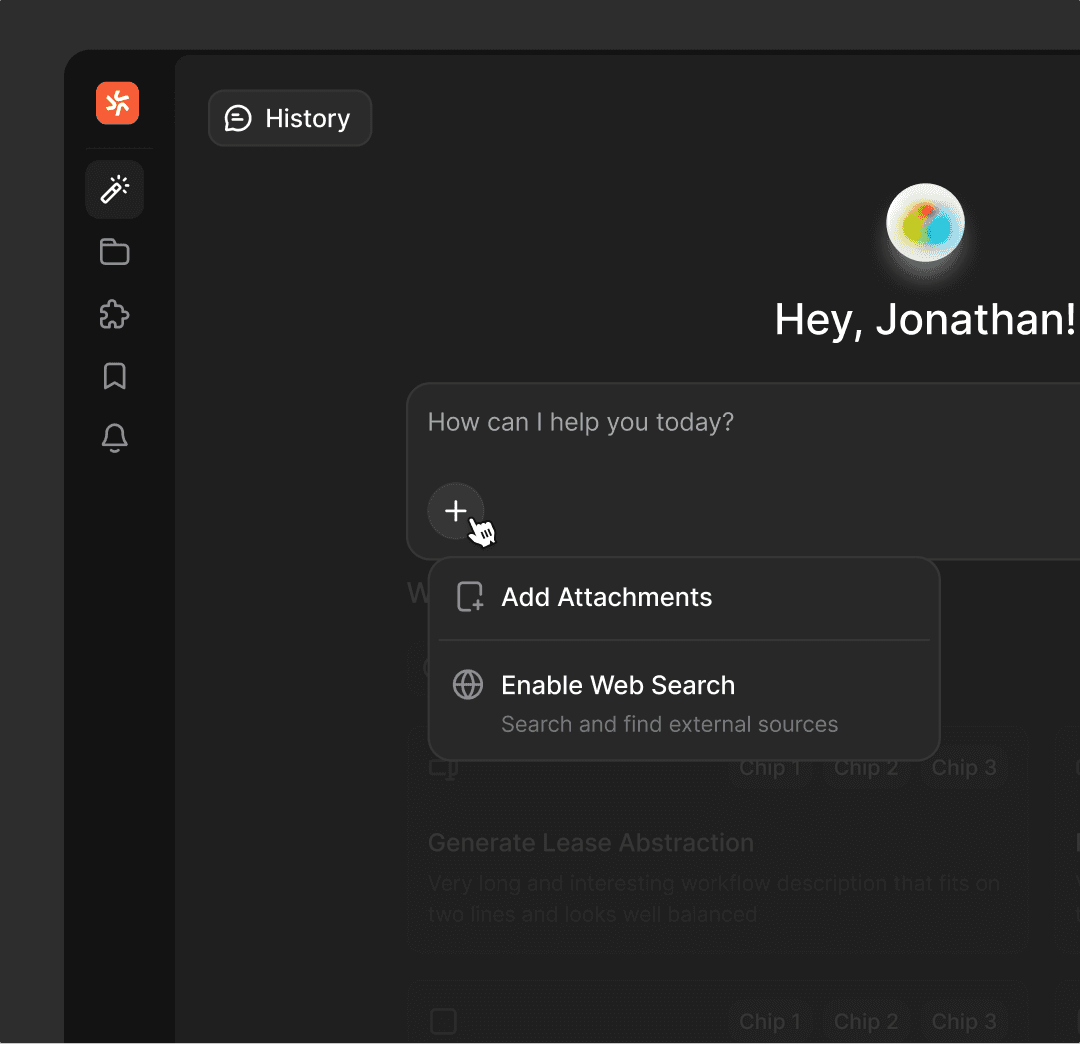Open the bookmark icon in the sidebar
Image resolution: width=1080 pixels, height=1044 pixels.
[114, 376]
